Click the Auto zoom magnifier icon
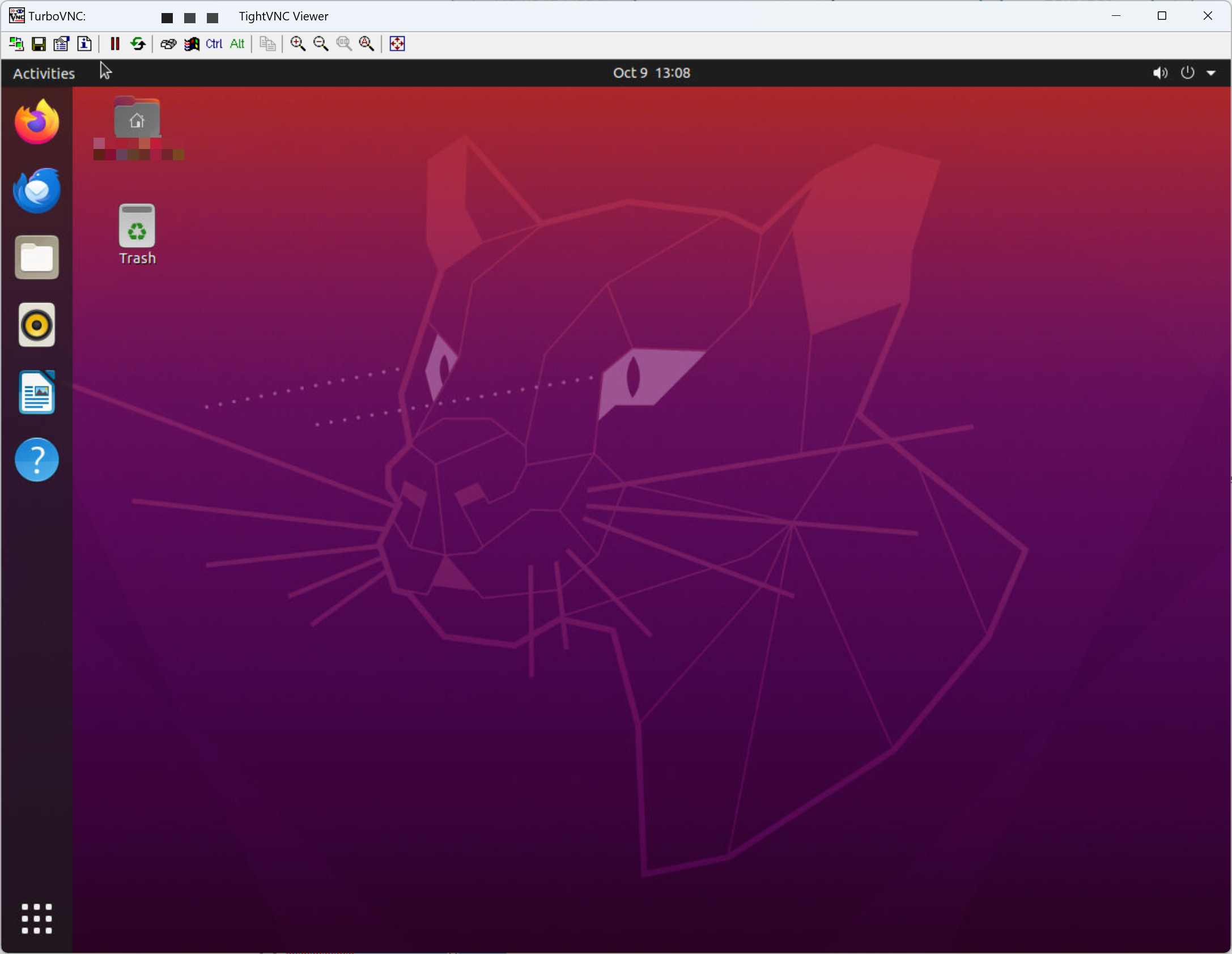The height and width of the screenshot is (954, 1232). (x=367, y=44)
